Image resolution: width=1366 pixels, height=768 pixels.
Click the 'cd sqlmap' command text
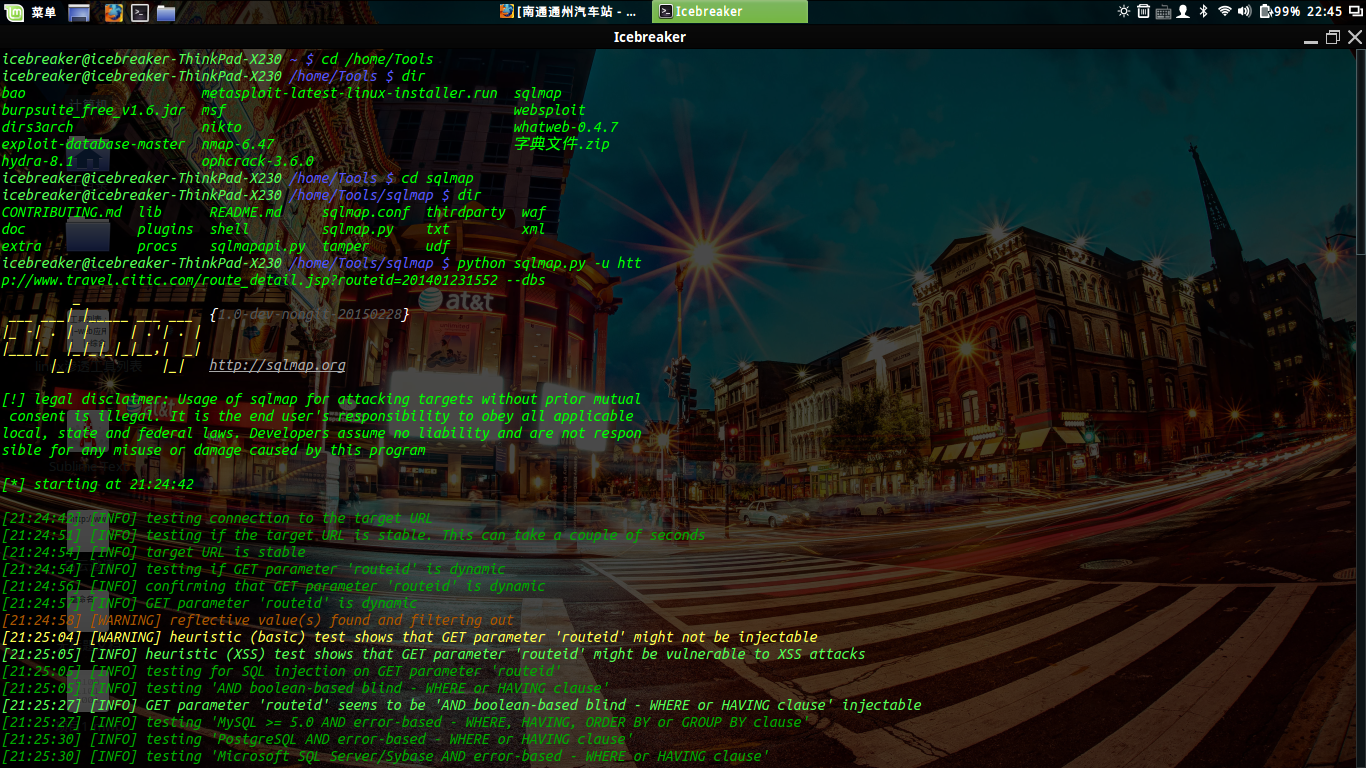pyautogui.click(x=438, y=178)
